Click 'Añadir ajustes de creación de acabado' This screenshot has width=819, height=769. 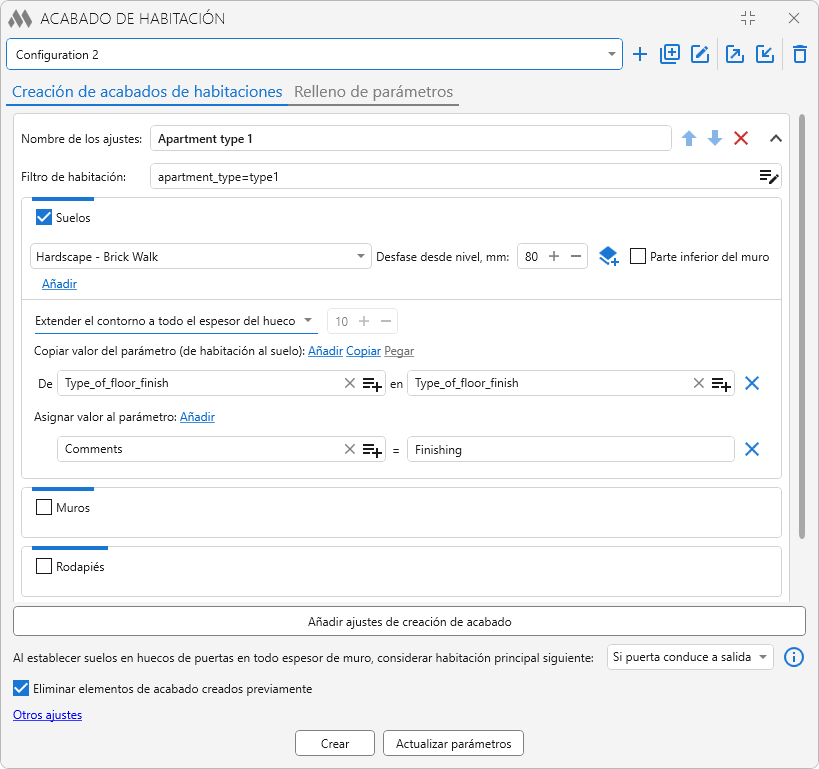tap(410, 621)
